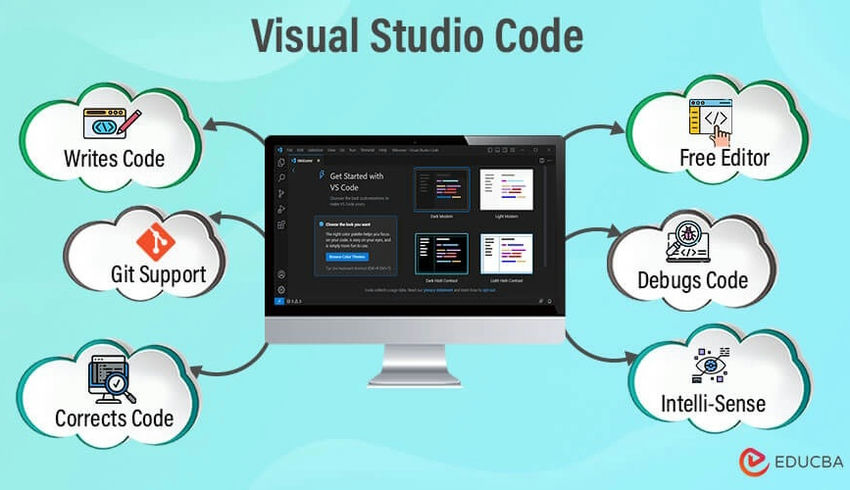This screenshot has height=490, width=850.
Task: Open the Run and Debug view icon
Action: coord(281,209)
